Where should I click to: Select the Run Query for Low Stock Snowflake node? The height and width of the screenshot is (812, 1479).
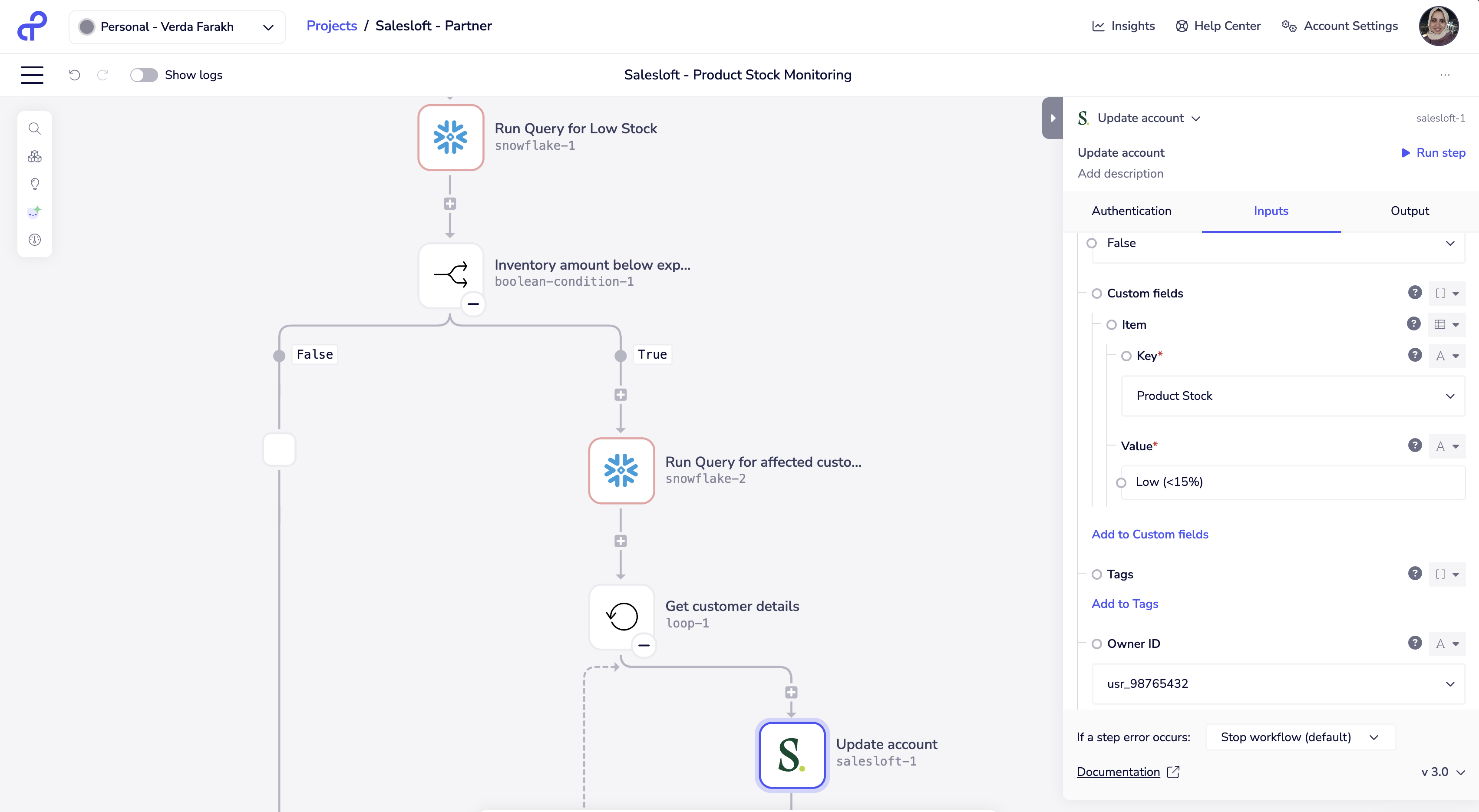451,137
